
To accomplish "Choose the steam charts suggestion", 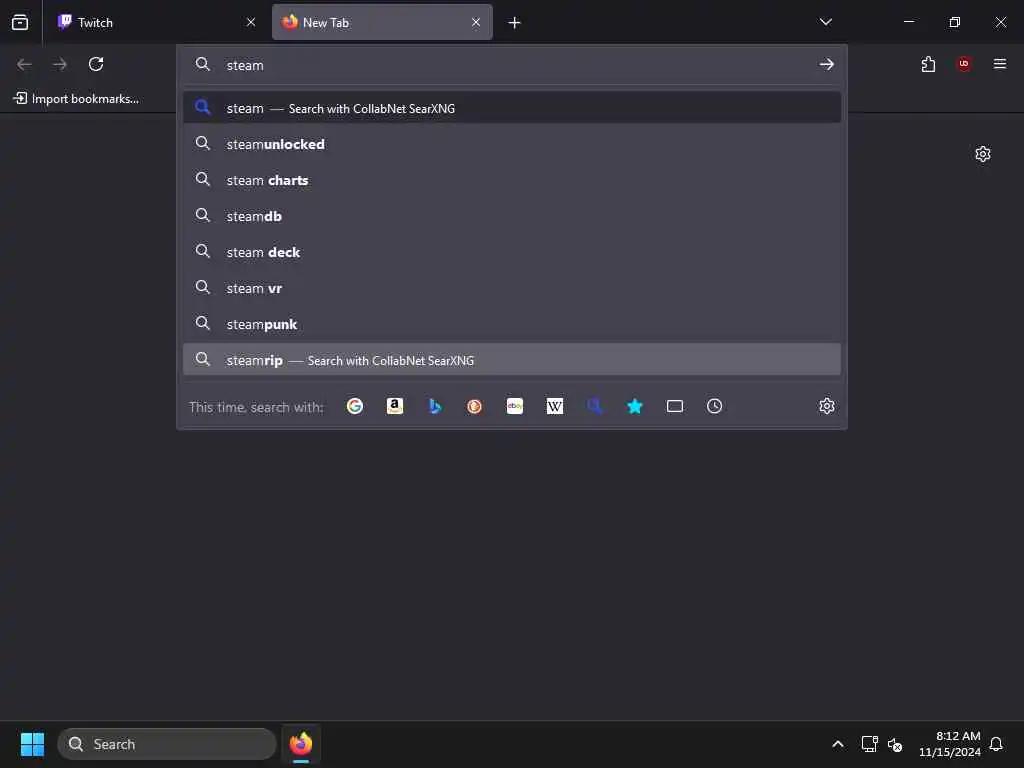I will point(511,180).
